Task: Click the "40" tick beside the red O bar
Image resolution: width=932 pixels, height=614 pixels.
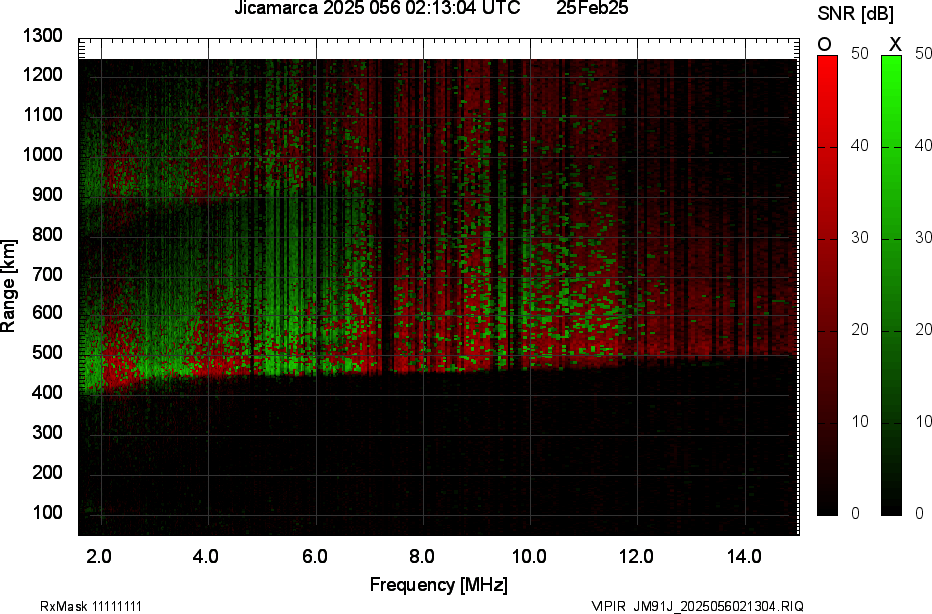Action: pyautogui.click(x=859, y=146)
